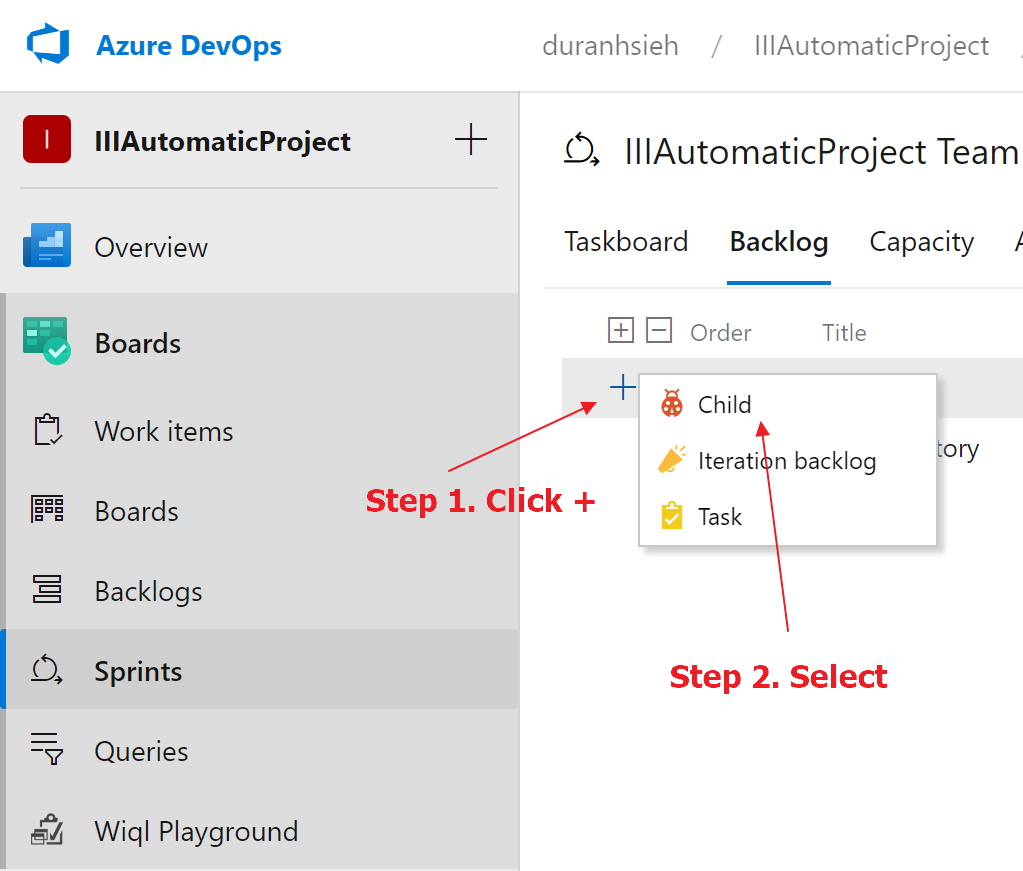This screenshot has height=871, width=1023.
Task: Click the duranhsieh breadcrumb link
Action: coord(610,45)
